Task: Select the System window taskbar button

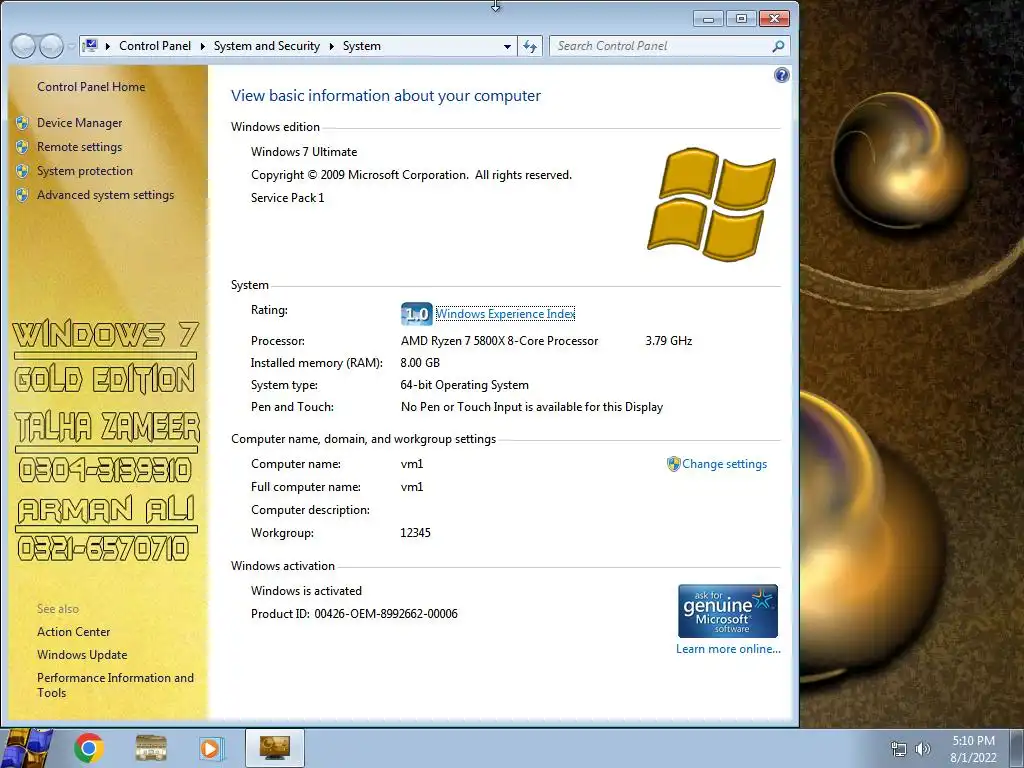Action: 275,748
